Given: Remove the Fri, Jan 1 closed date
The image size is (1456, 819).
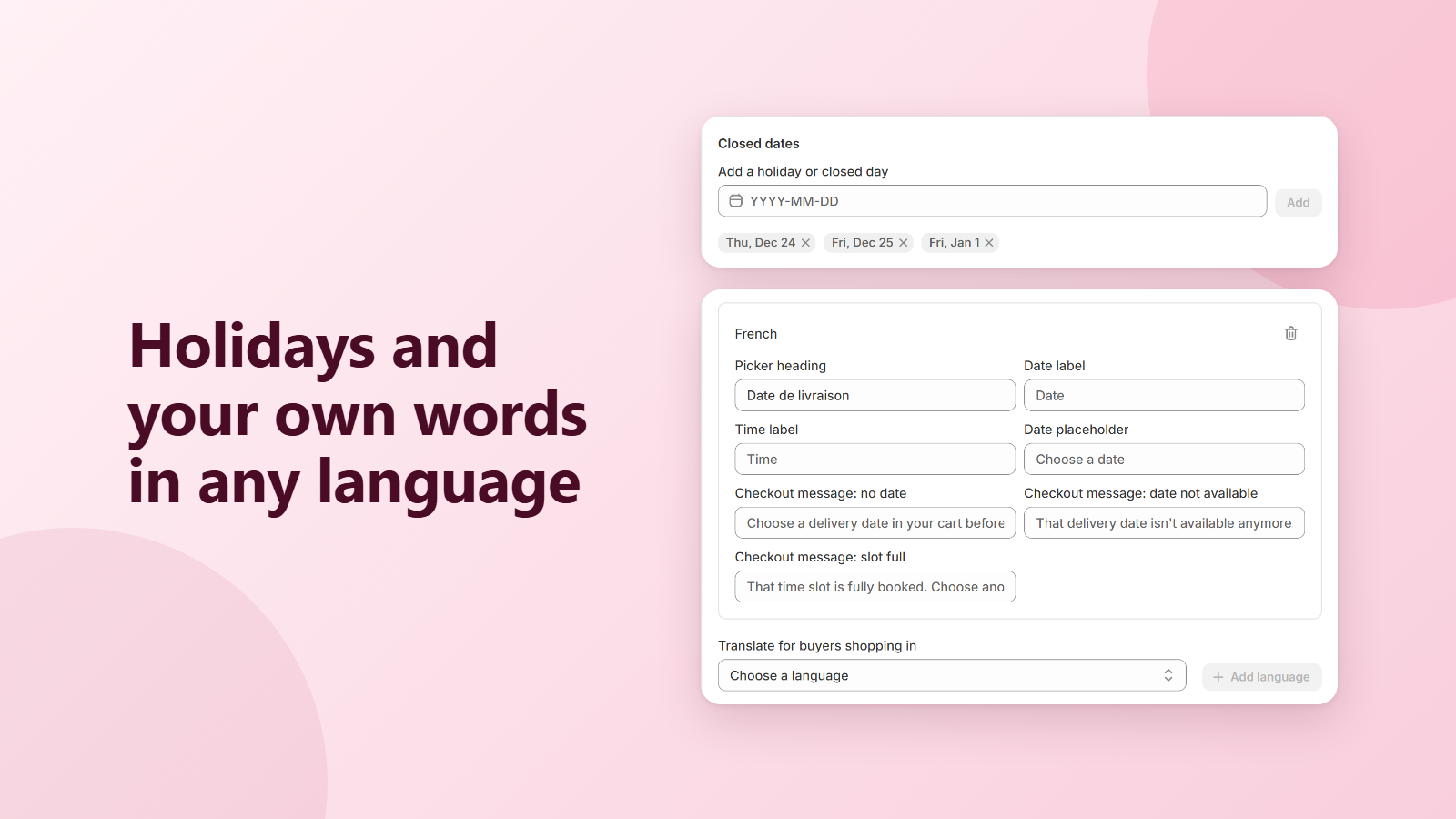Looking at the screenshot, I should pos(989,243).
